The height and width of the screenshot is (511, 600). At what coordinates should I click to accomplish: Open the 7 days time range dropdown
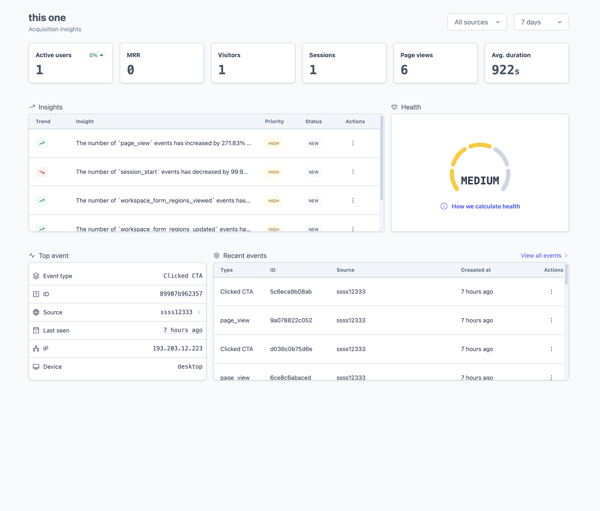click(x=540, y=22)
